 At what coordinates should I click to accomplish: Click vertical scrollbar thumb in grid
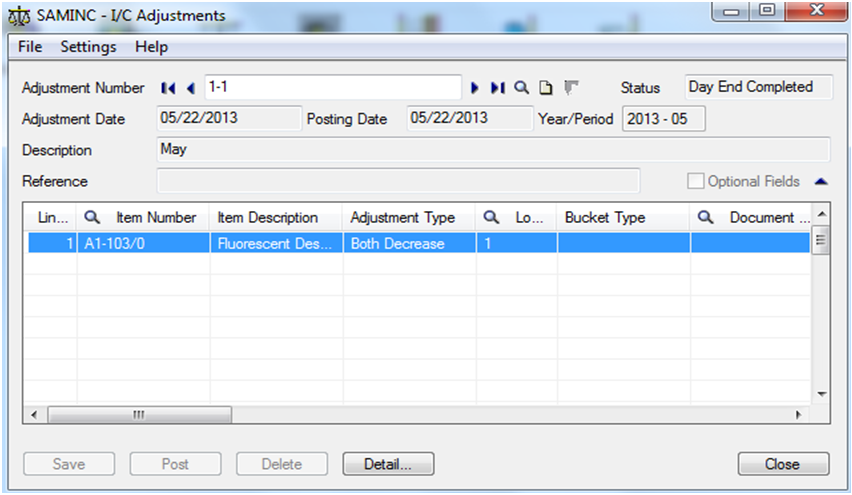821,240
